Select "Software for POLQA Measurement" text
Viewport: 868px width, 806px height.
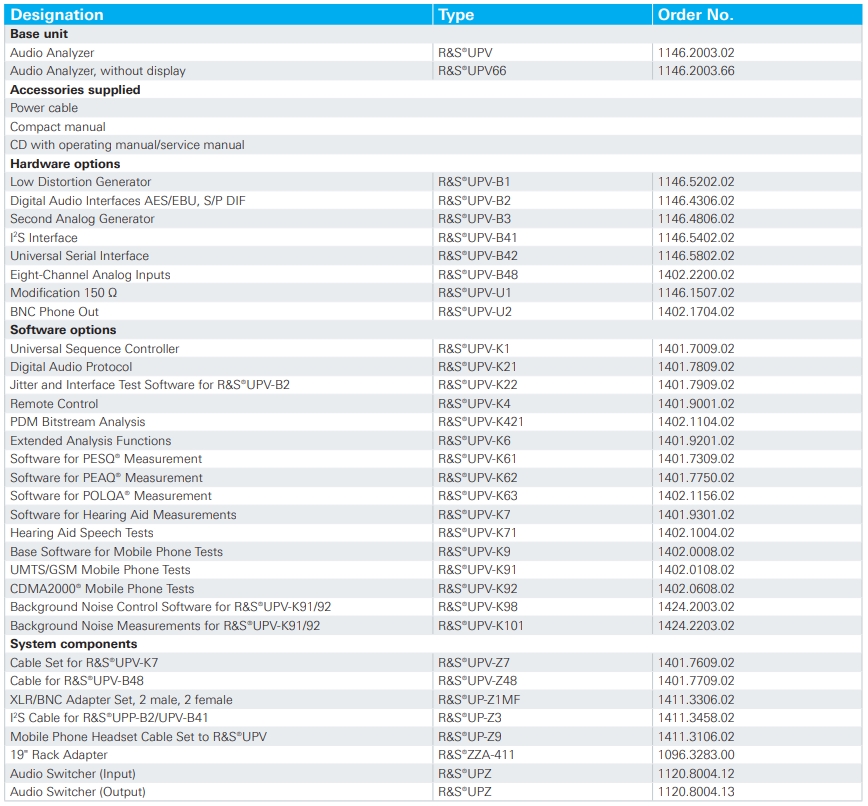[111, 496]
